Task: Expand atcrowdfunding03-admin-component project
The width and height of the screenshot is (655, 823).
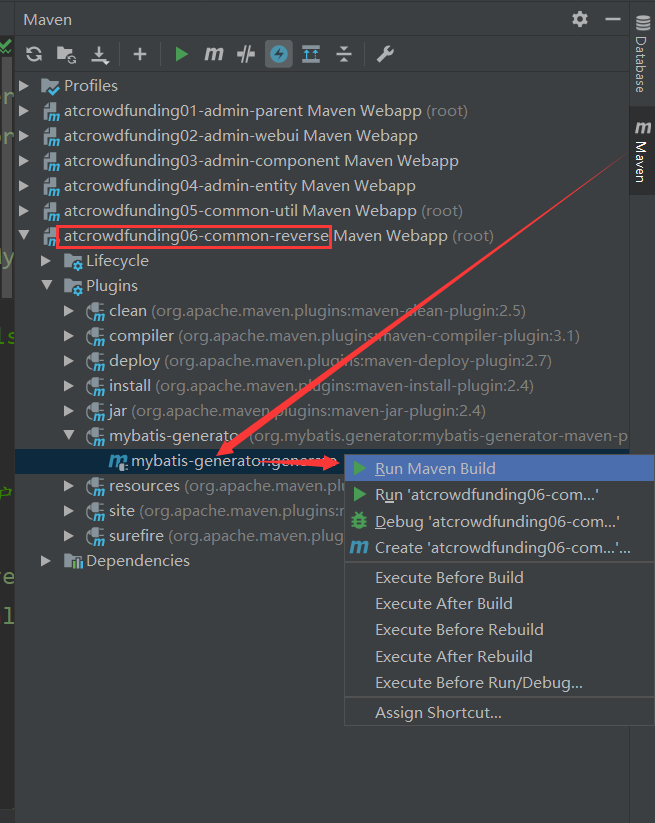Action: 24,161
